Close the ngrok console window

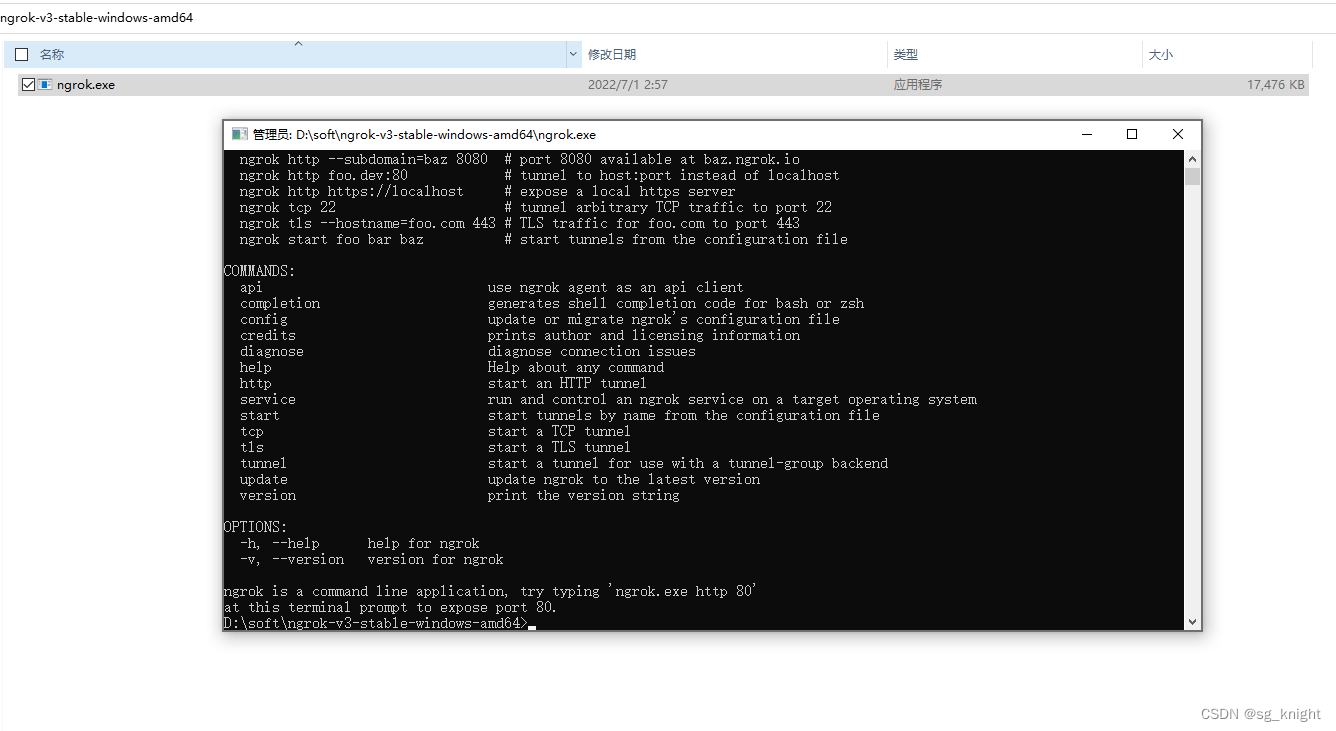[1178, 134]
